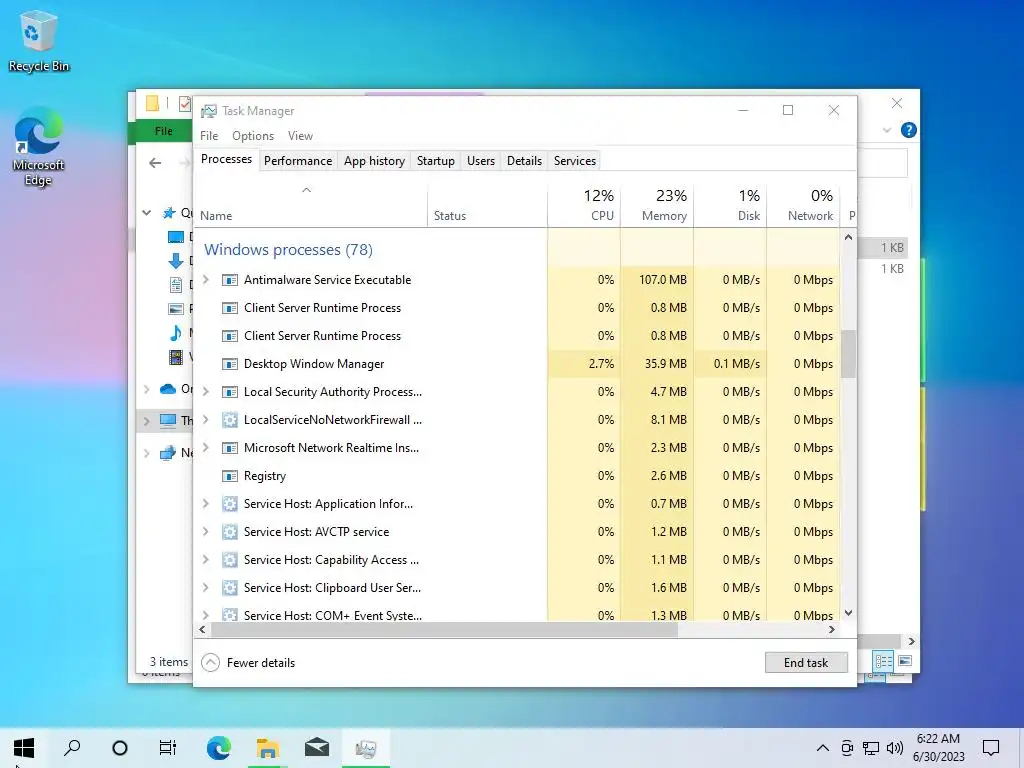Open the notification center icon
1024x768 pixels.
coord(991,748)
